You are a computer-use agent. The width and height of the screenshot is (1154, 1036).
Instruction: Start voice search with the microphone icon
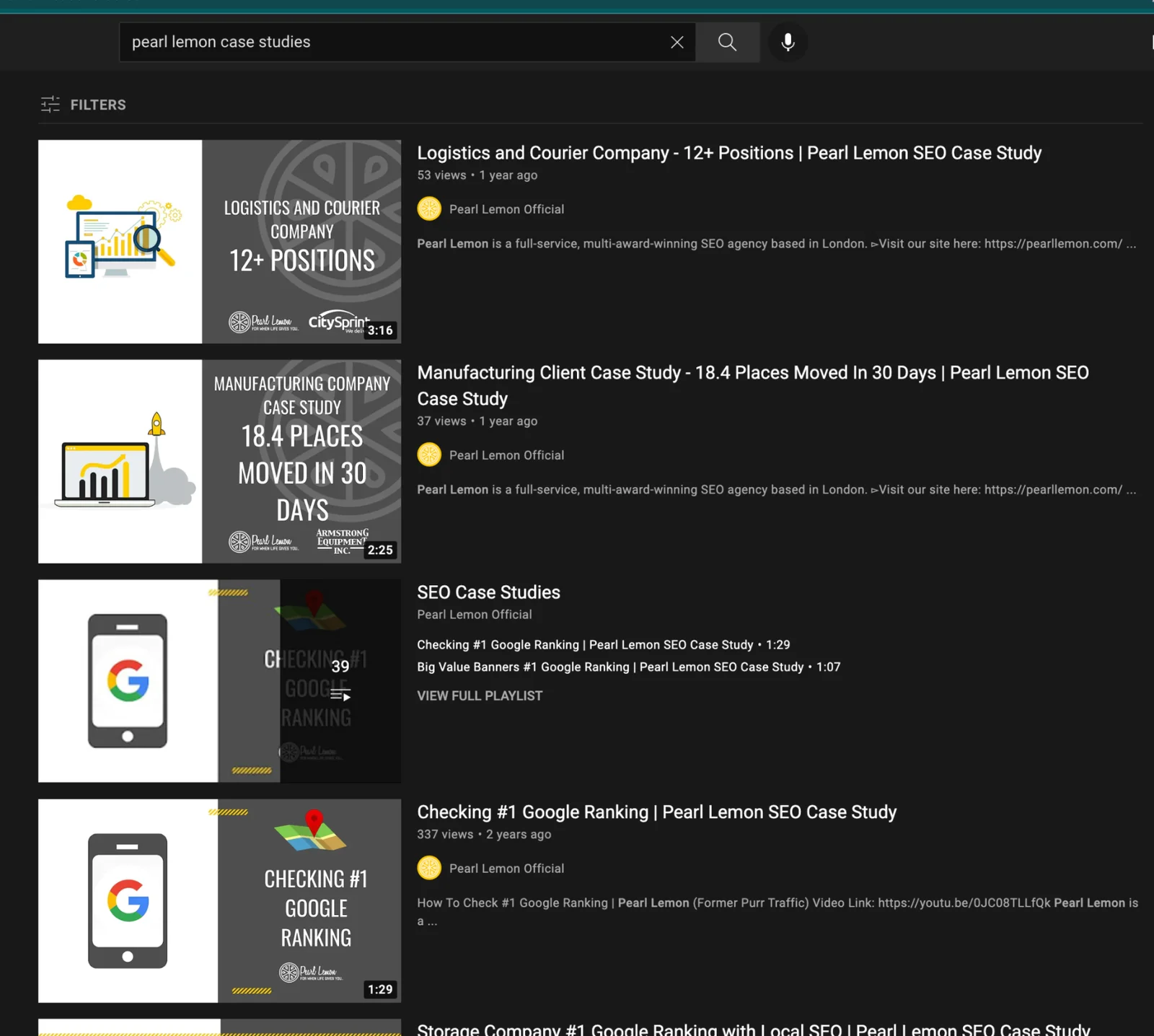(x=788, y=43)
